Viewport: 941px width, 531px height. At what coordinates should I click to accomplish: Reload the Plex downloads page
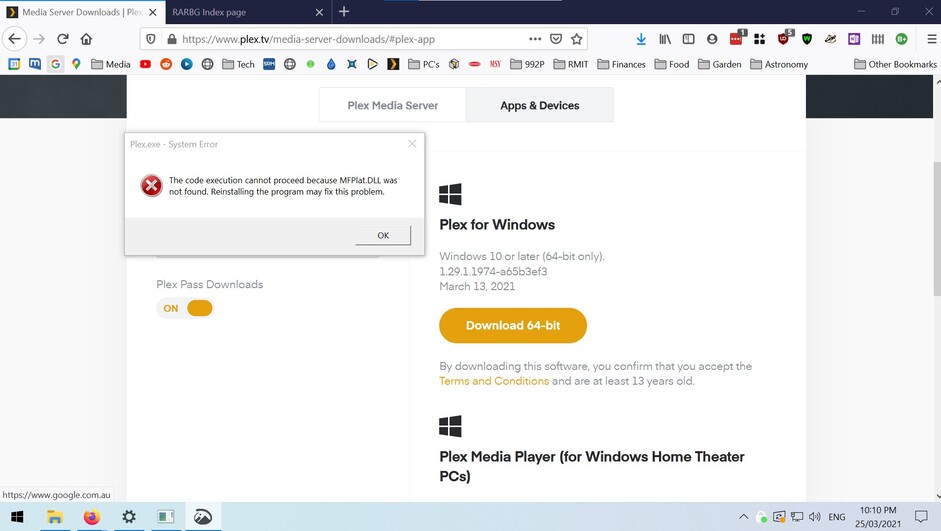click(62, 39)
